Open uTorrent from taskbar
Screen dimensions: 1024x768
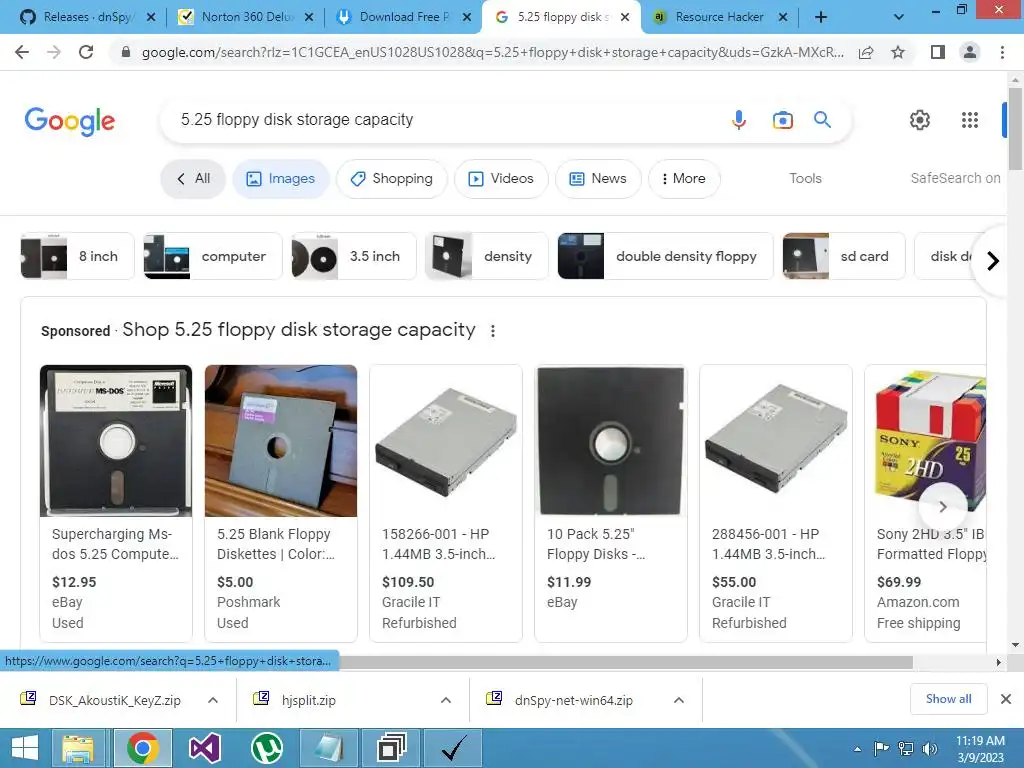pos(267,748)
